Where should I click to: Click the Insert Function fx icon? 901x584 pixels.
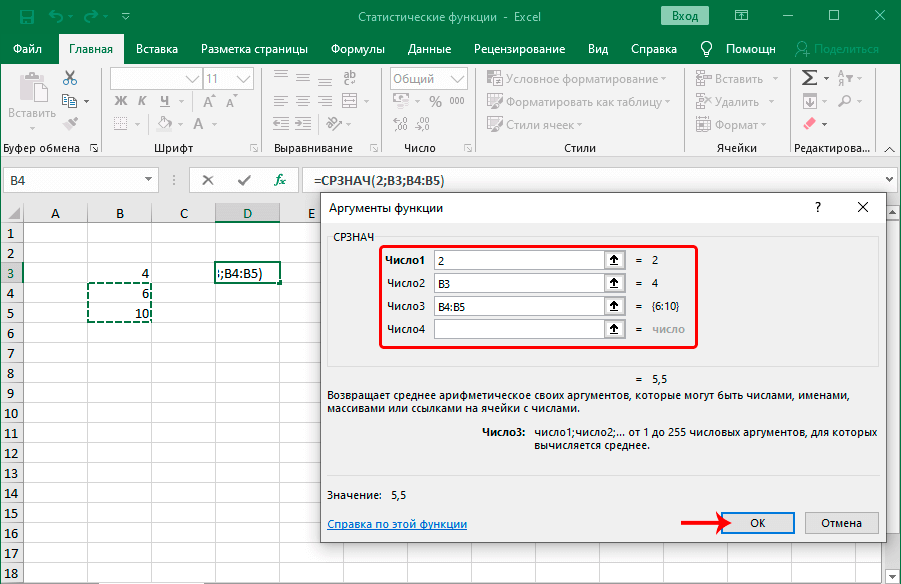tap(281, 180)
